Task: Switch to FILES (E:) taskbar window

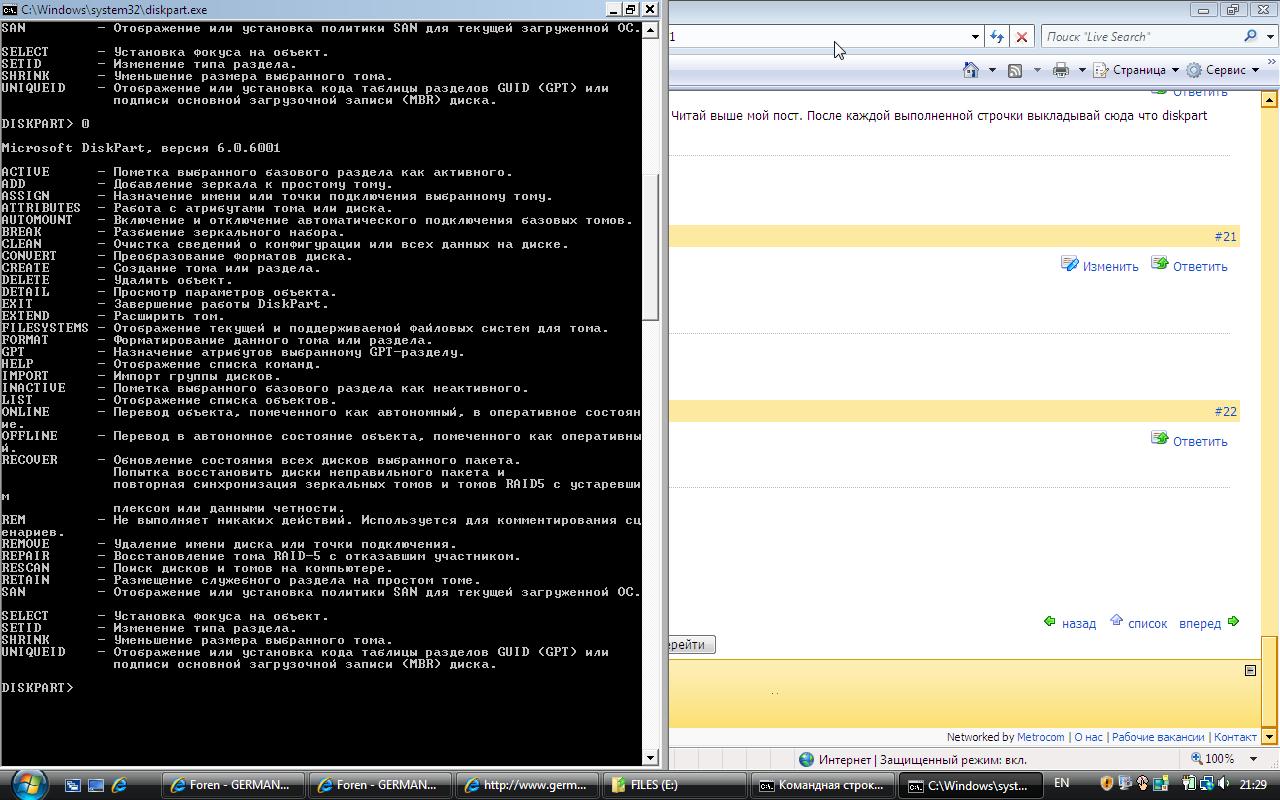Action: click(676, 785)
